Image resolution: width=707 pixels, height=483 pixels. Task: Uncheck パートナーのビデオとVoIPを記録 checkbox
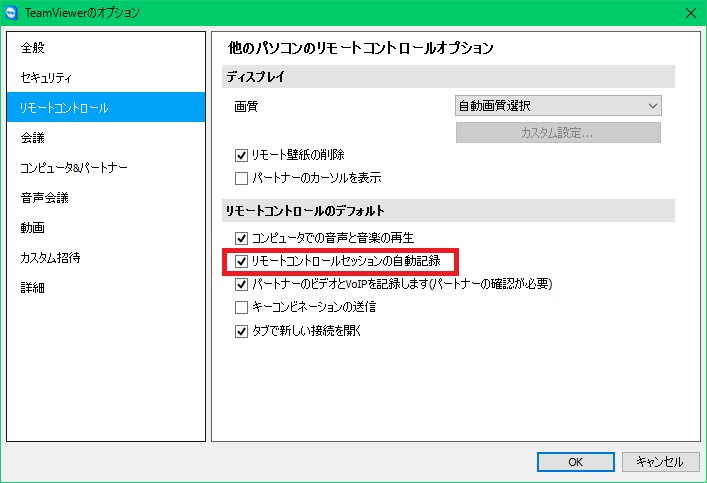click(x=242, y=284)
